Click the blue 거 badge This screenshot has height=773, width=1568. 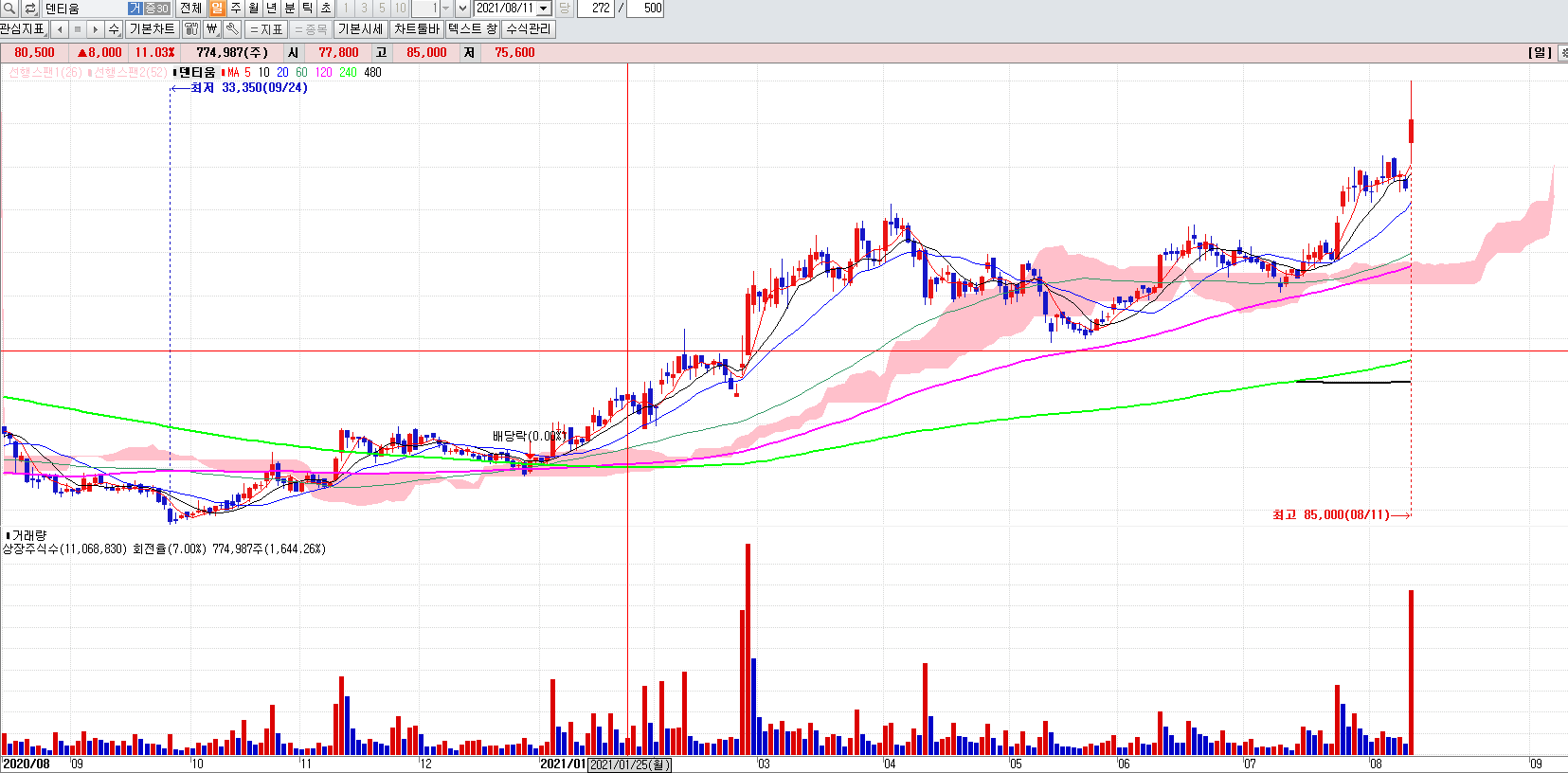pyautogui.click(x=135, y=9)
